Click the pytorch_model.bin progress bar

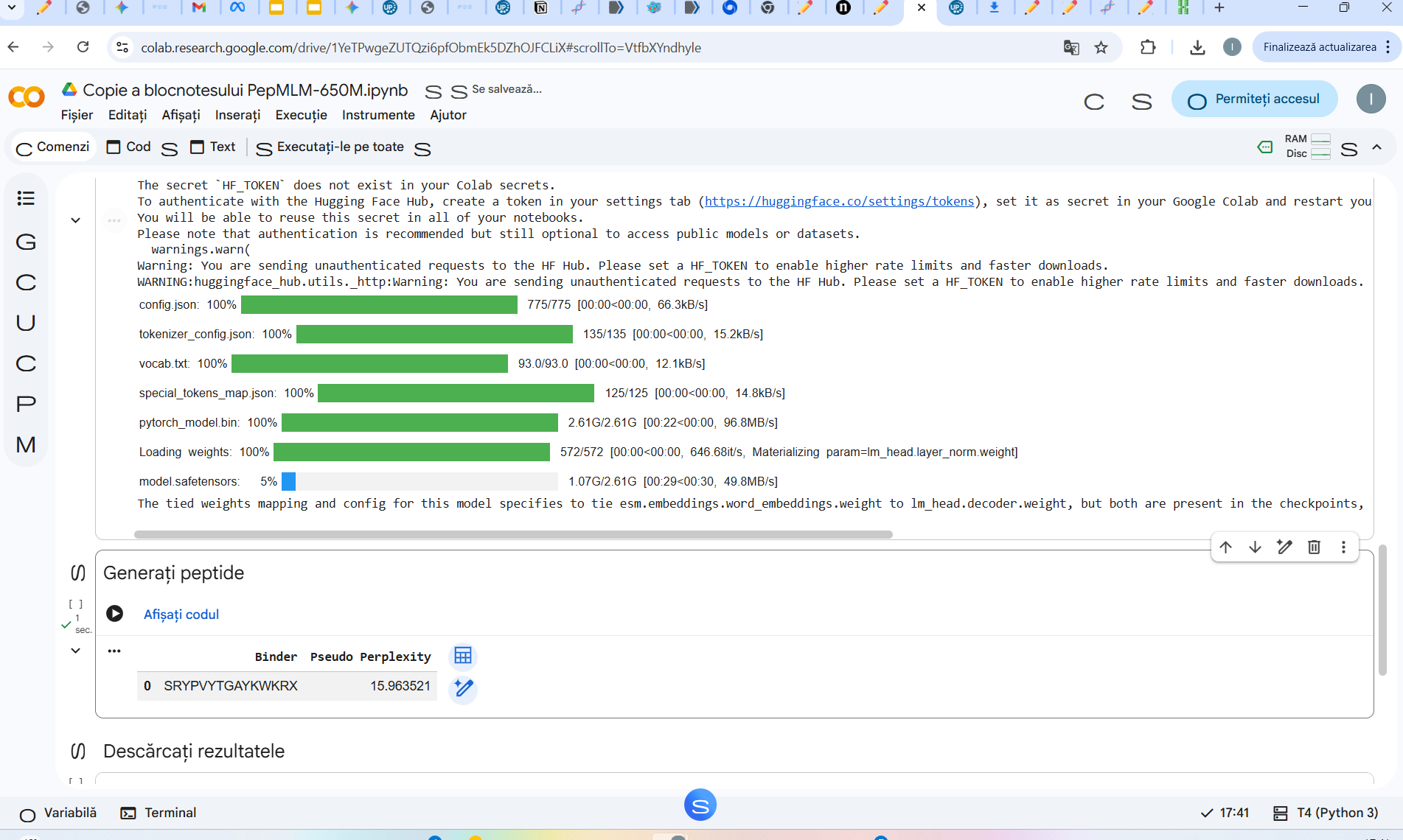click(419, 422)
